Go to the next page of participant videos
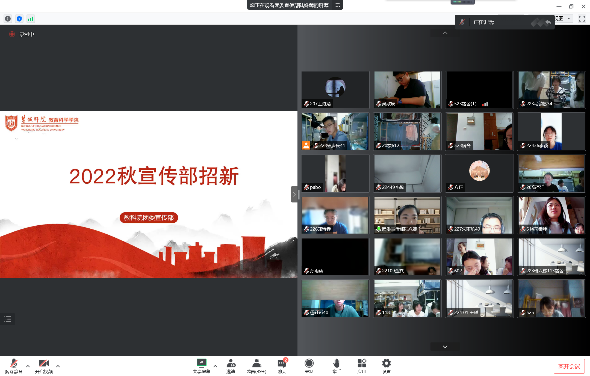The width and height of the screenshot is (590, 376). pos(445,347)
